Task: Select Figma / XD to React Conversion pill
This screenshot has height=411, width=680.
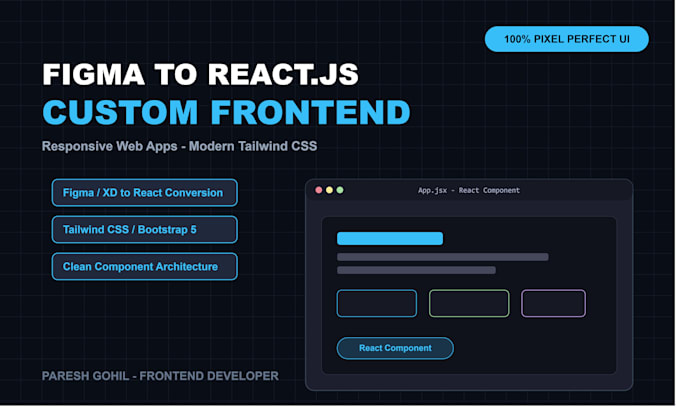Action: tap(144, 192)
